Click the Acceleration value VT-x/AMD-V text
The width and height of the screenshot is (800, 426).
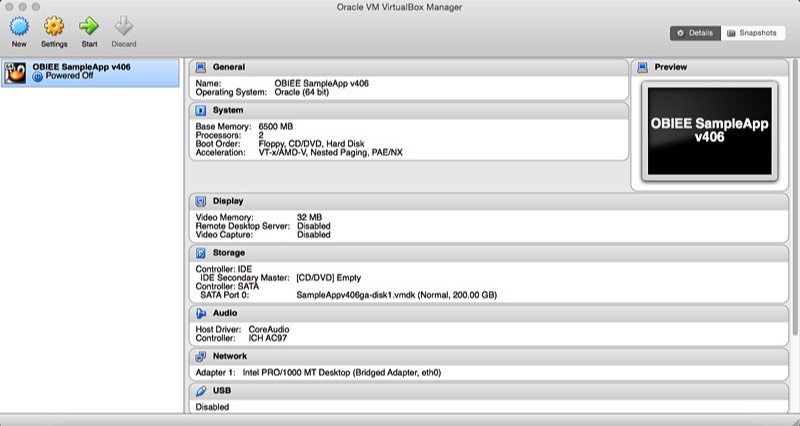pos(331,153)
